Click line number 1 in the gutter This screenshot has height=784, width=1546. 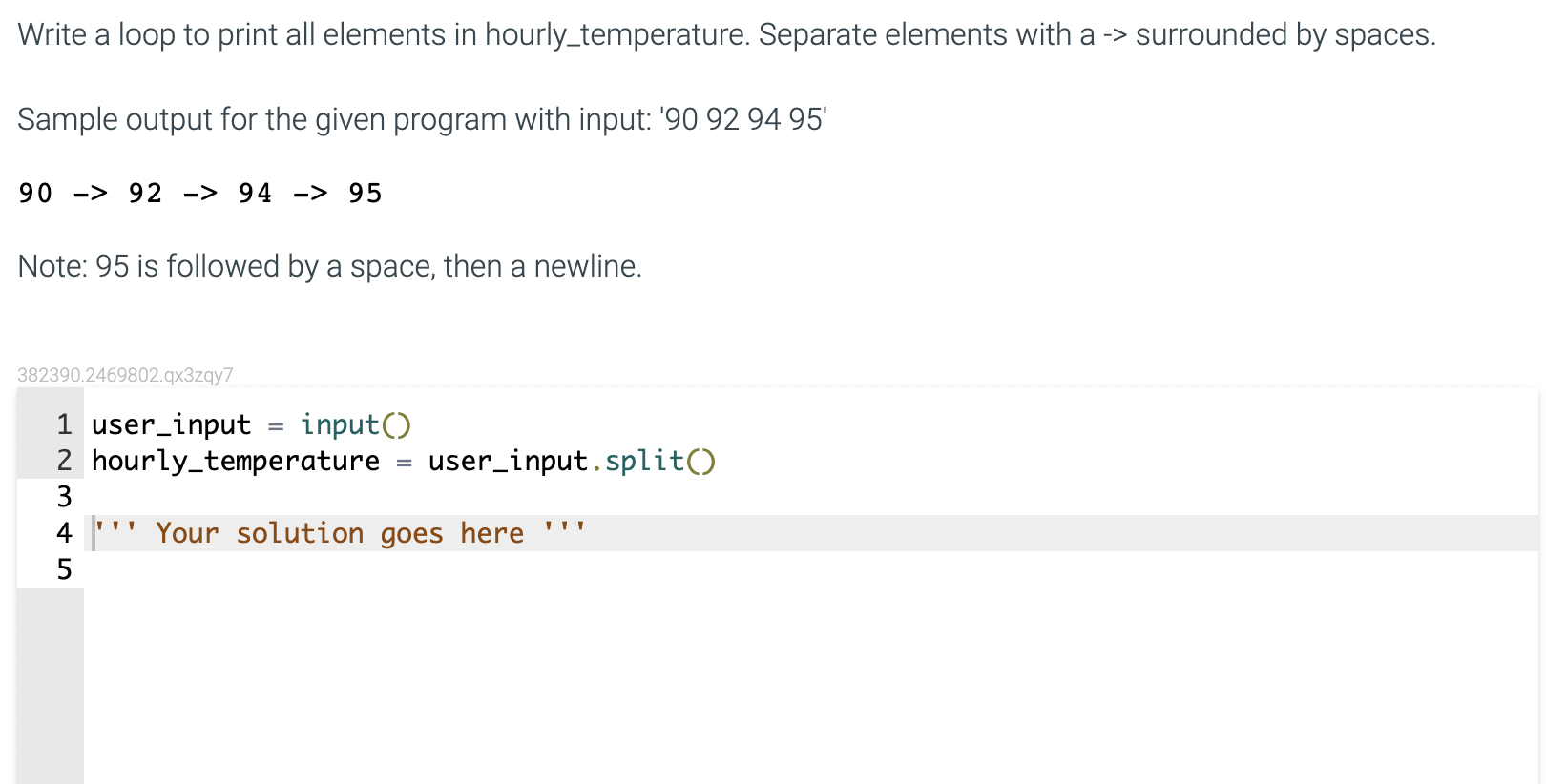[x=64, y=424]
